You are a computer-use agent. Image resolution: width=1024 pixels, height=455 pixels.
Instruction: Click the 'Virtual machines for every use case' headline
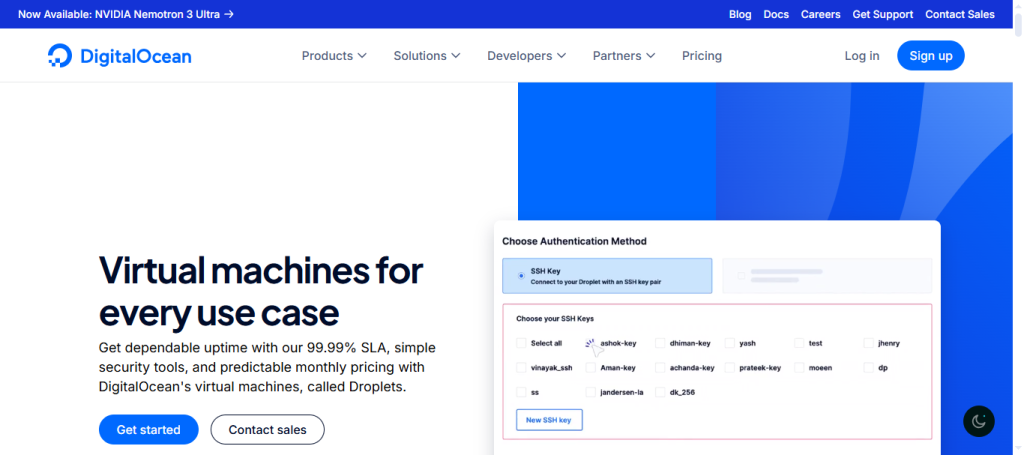click(x=261, y=291)
